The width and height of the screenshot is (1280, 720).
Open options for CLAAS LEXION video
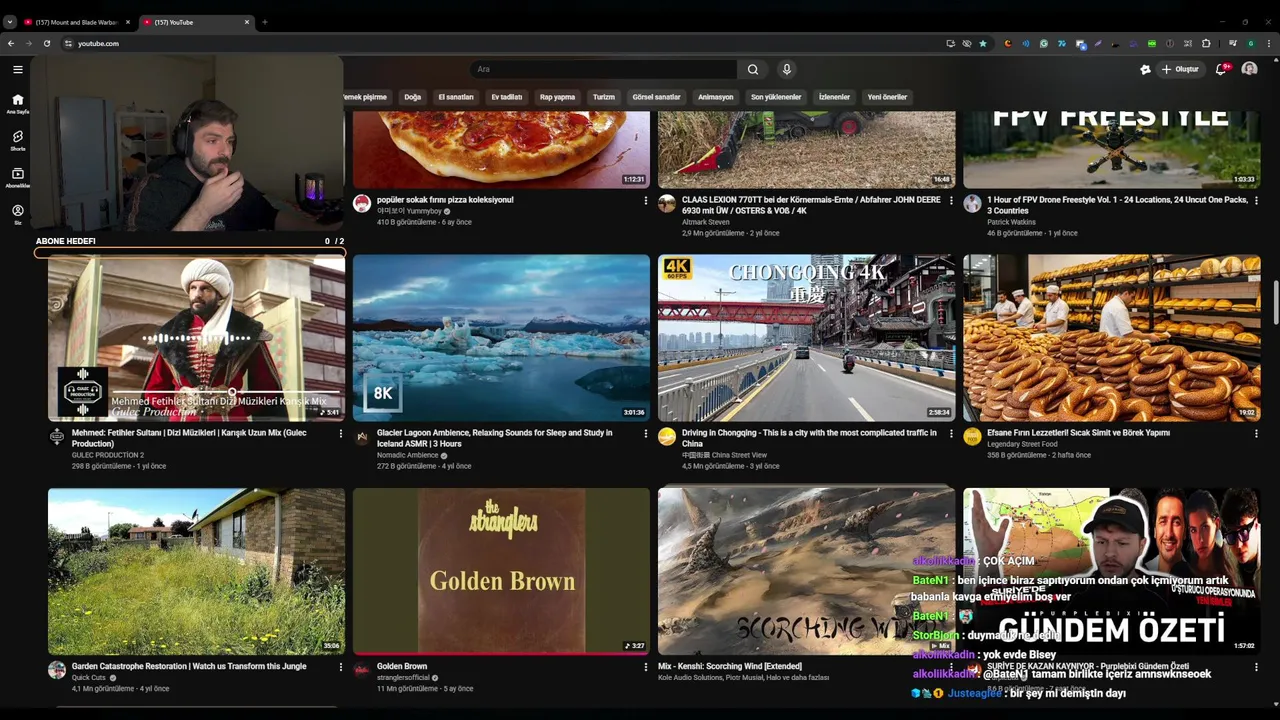pyautogui.click(x=951, y=200)
